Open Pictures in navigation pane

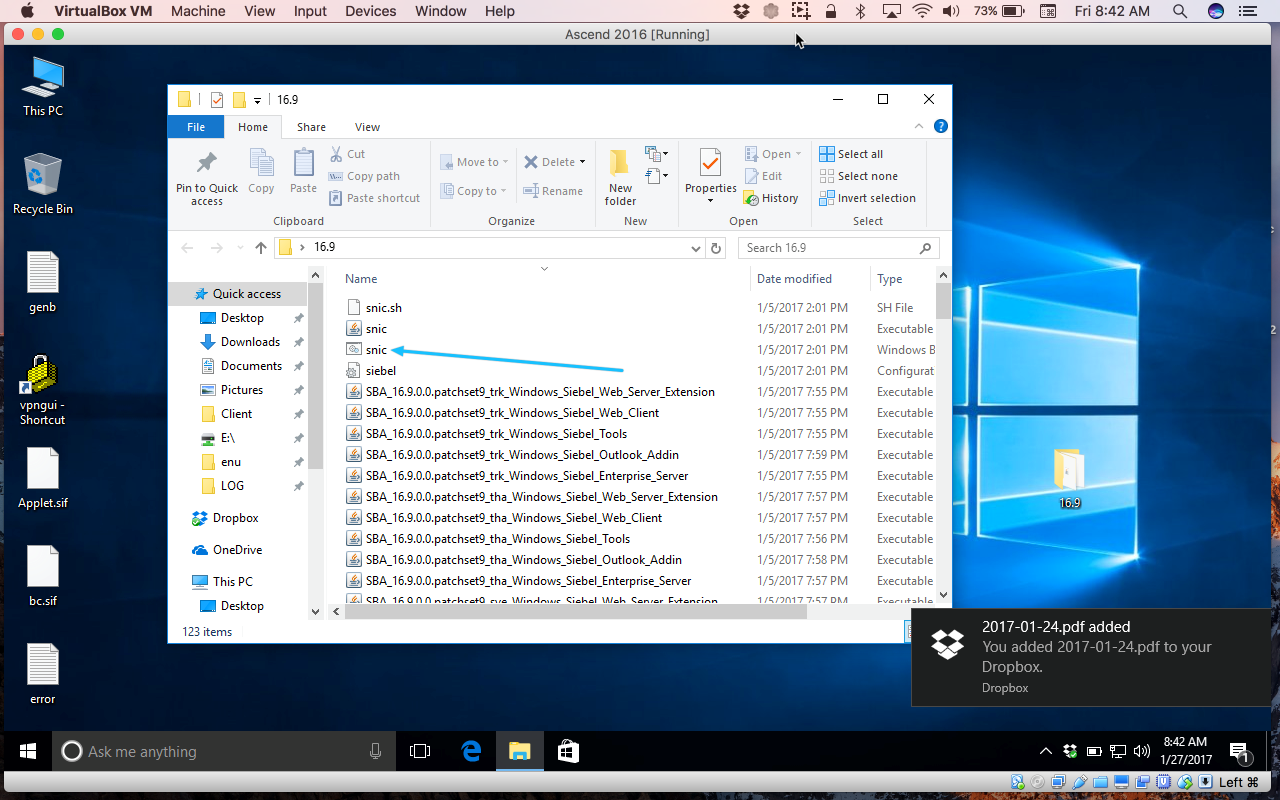coord(242,390)
